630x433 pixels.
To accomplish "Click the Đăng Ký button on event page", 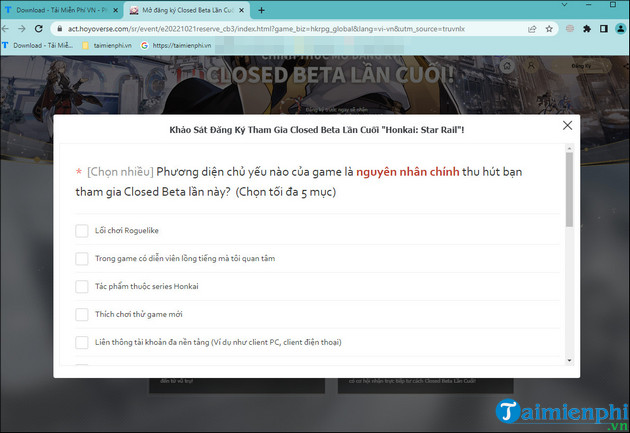I will (581, 66).
